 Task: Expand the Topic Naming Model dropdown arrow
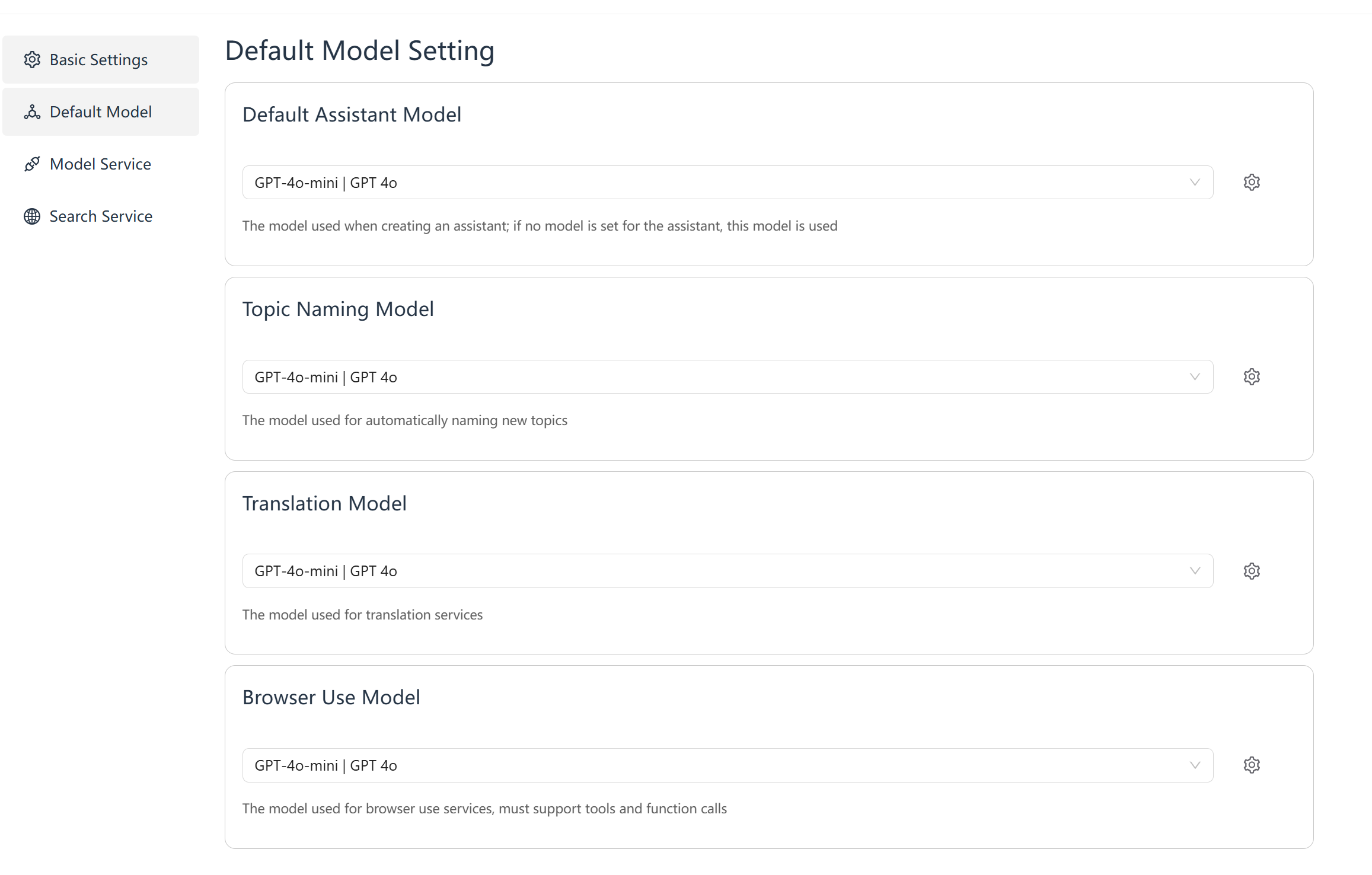[x=1195, y=377]
